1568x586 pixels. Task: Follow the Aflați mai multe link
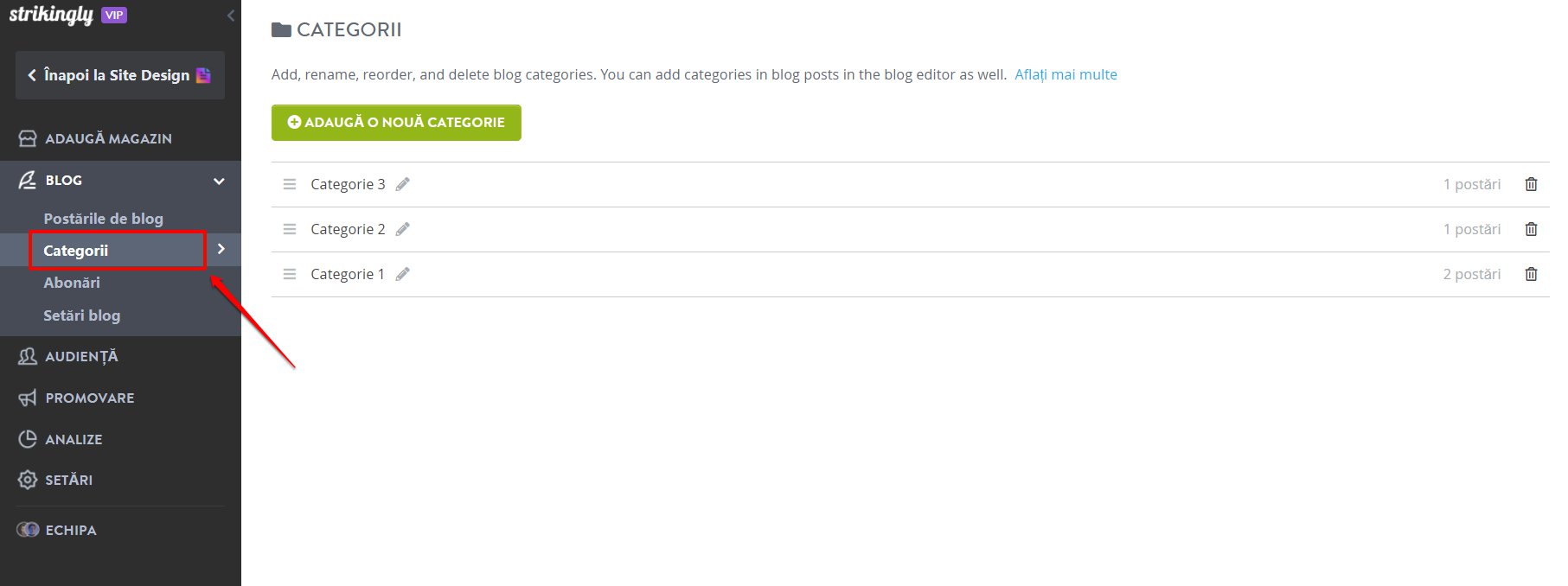(x=1066, y=74)
